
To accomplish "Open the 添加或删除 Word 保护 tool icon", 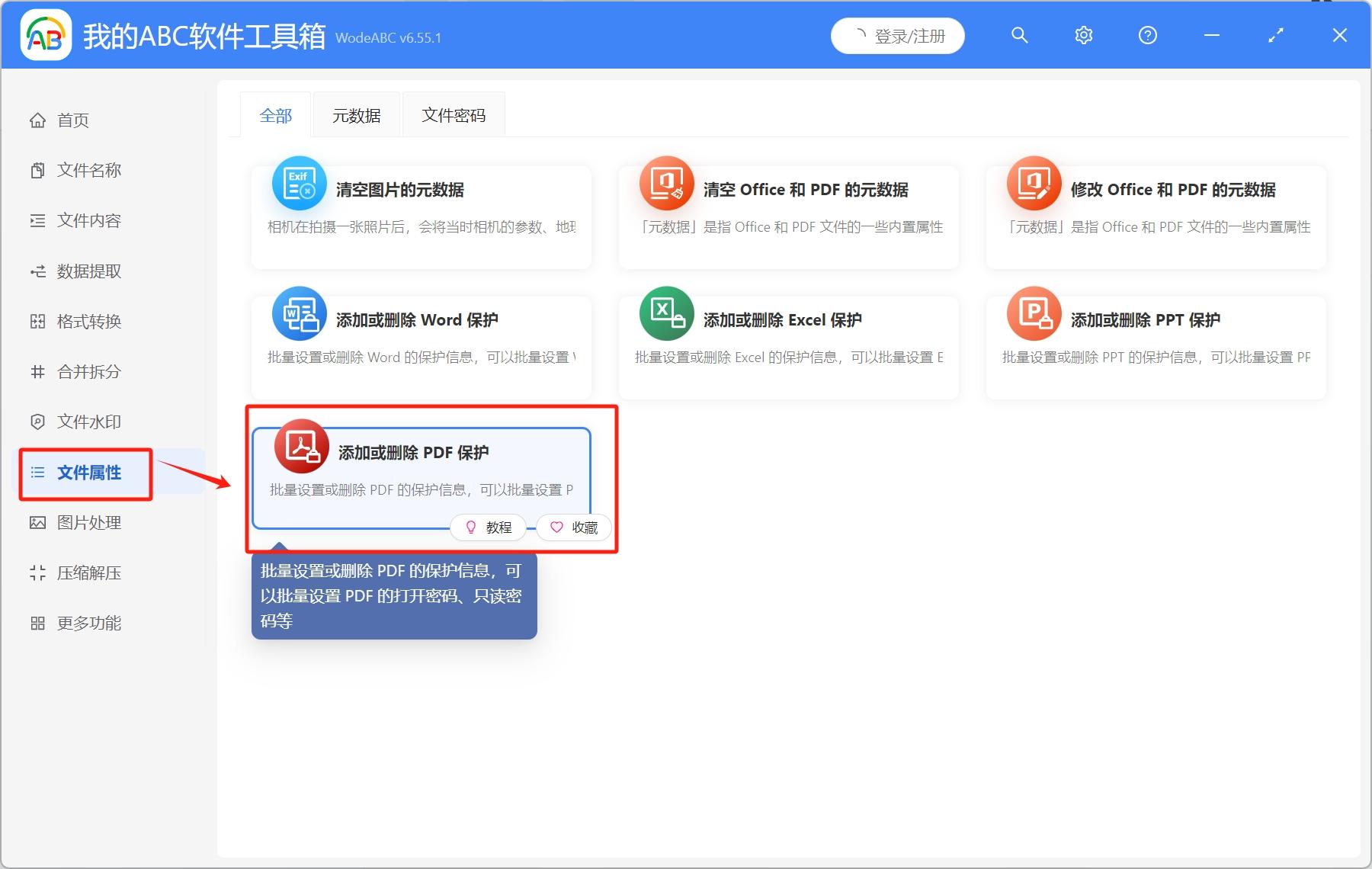I will (299, 313).
